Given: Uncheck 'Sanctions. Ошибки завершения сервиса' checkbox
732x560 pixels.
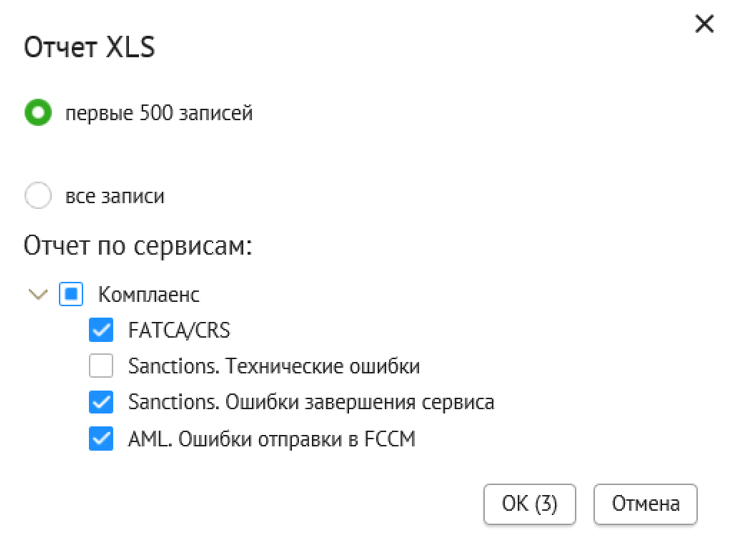Looking at the screenshot, I should 101,402.
